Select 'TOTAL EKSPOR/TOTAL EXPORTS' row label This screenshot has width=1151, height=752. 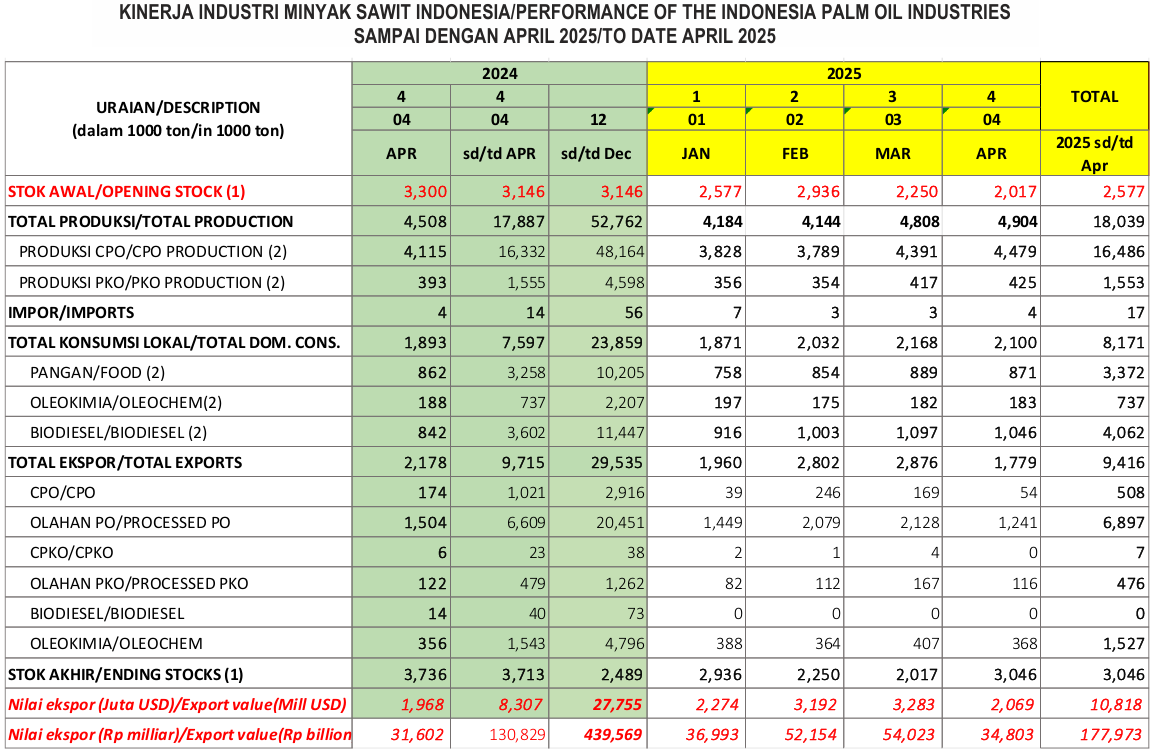pos(125,463)
